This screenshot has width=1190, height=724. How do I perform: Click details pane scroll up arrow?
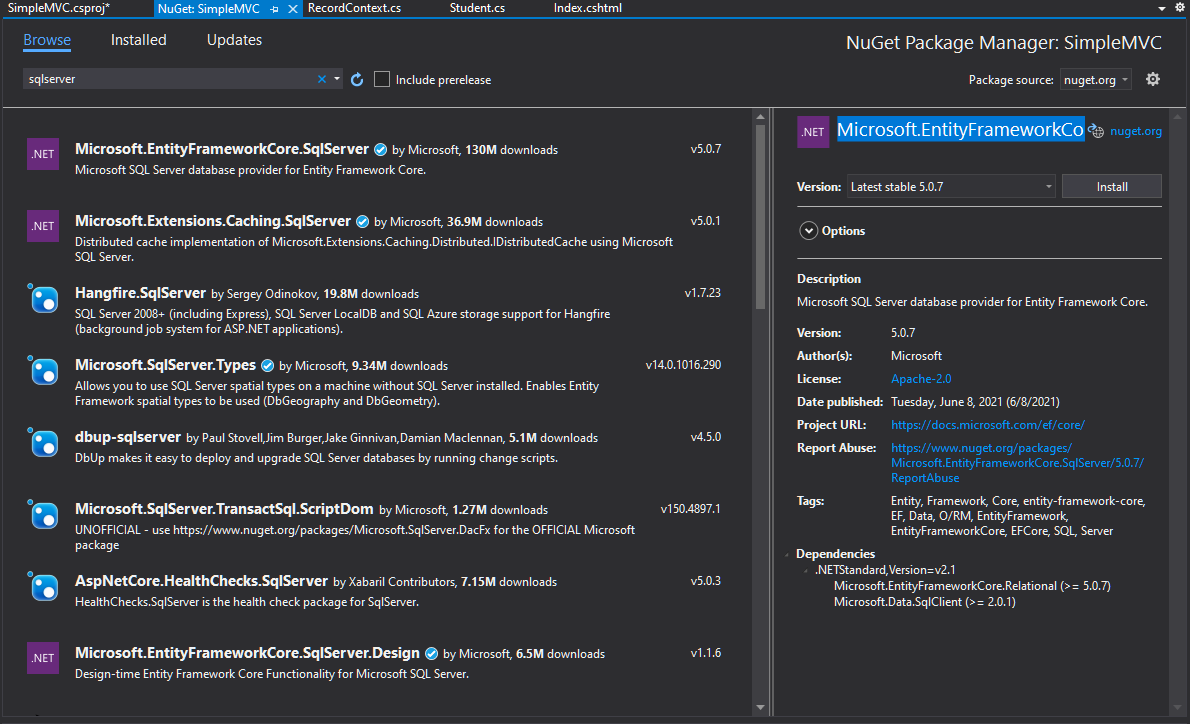[1178, 117]
